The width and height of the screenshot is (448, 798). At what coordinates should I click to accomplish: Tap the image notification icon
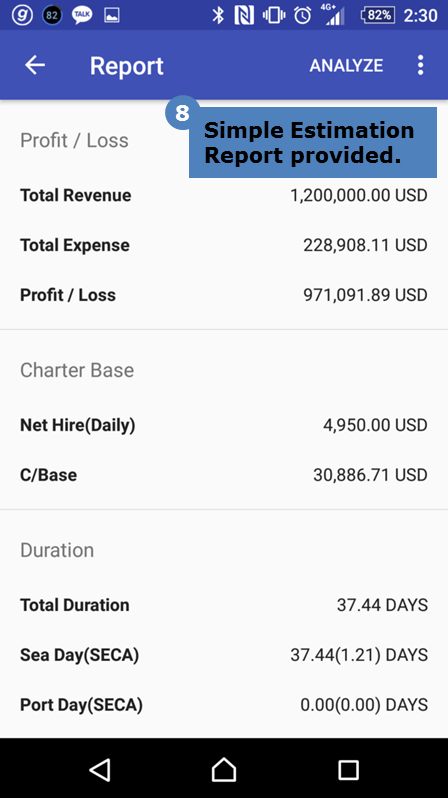tap(111, 15)
